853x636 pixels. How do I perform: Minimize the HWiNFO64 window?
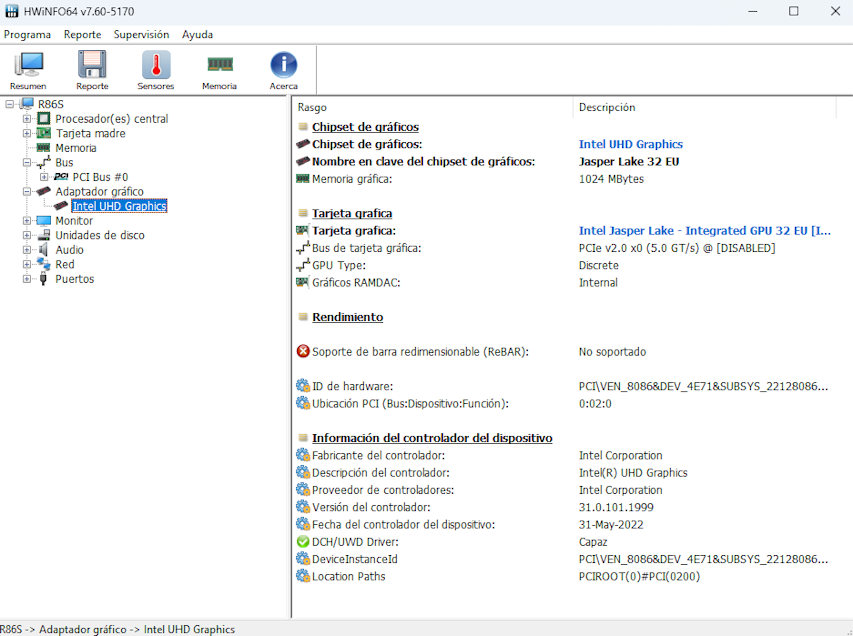click(x=752, y=11)
